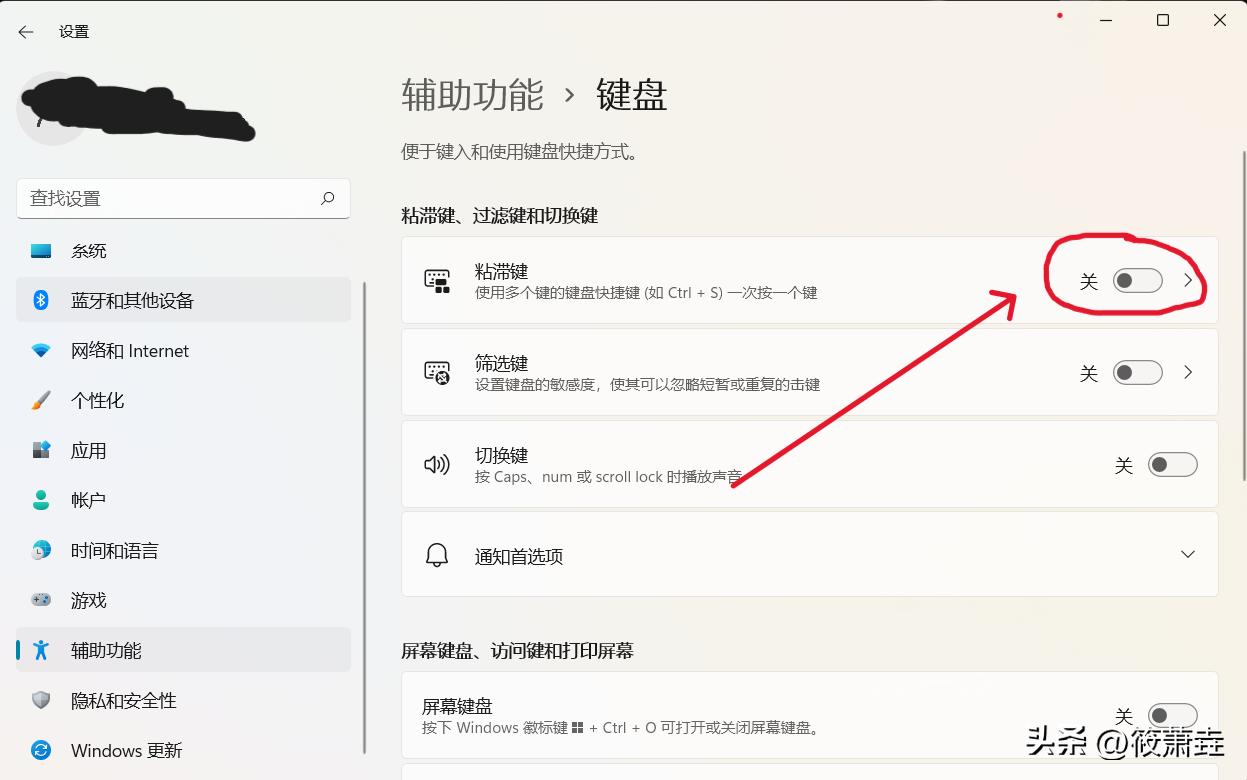Open 时间和语言 settings
Screen dimensions: 1247x780
[41, 550]
